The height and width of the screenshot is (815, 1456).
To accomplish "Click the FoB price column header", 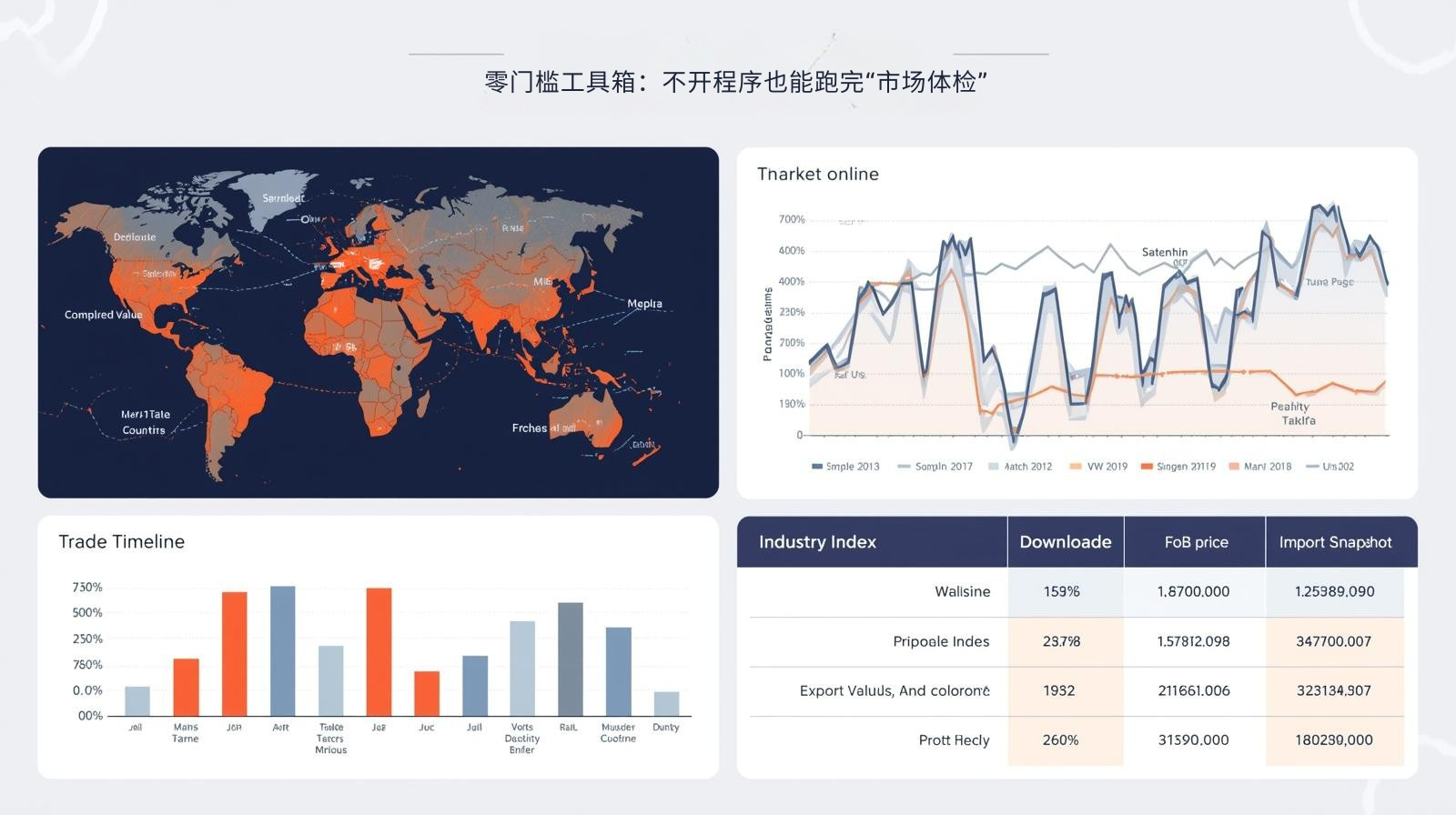I will (x=1196, y=542).
